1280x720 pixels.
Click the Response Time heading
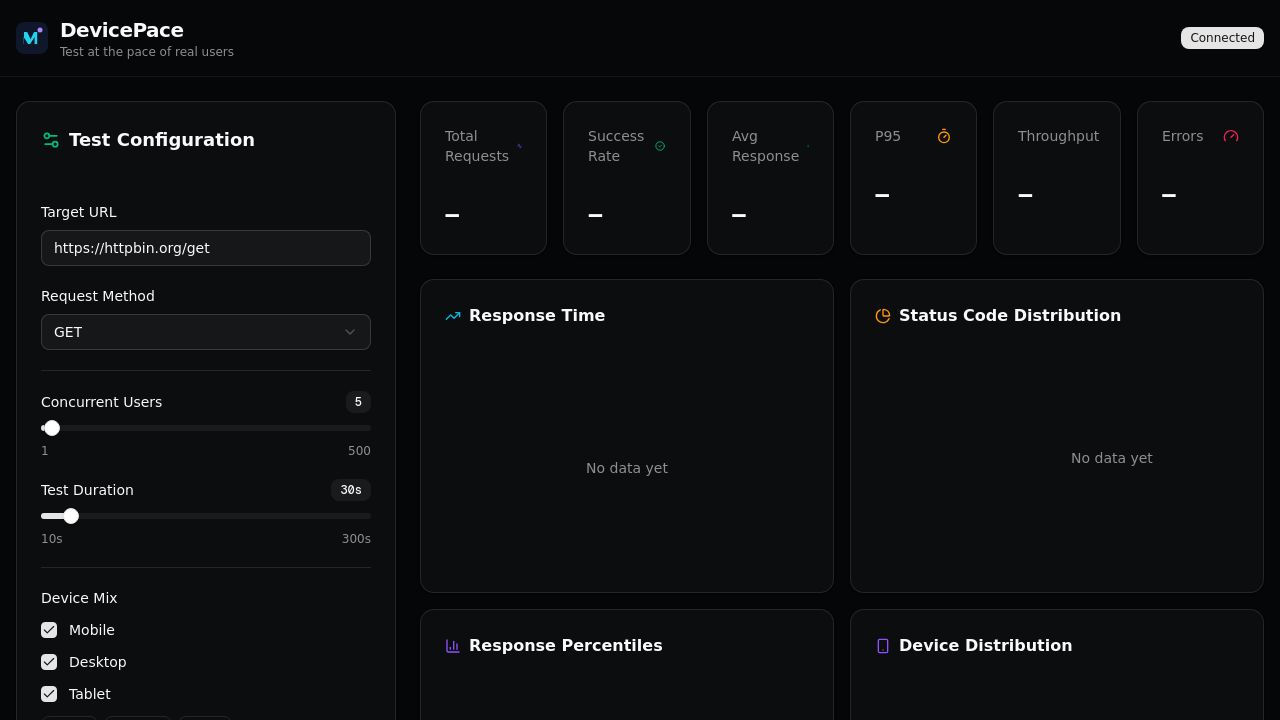pos(537,316)
